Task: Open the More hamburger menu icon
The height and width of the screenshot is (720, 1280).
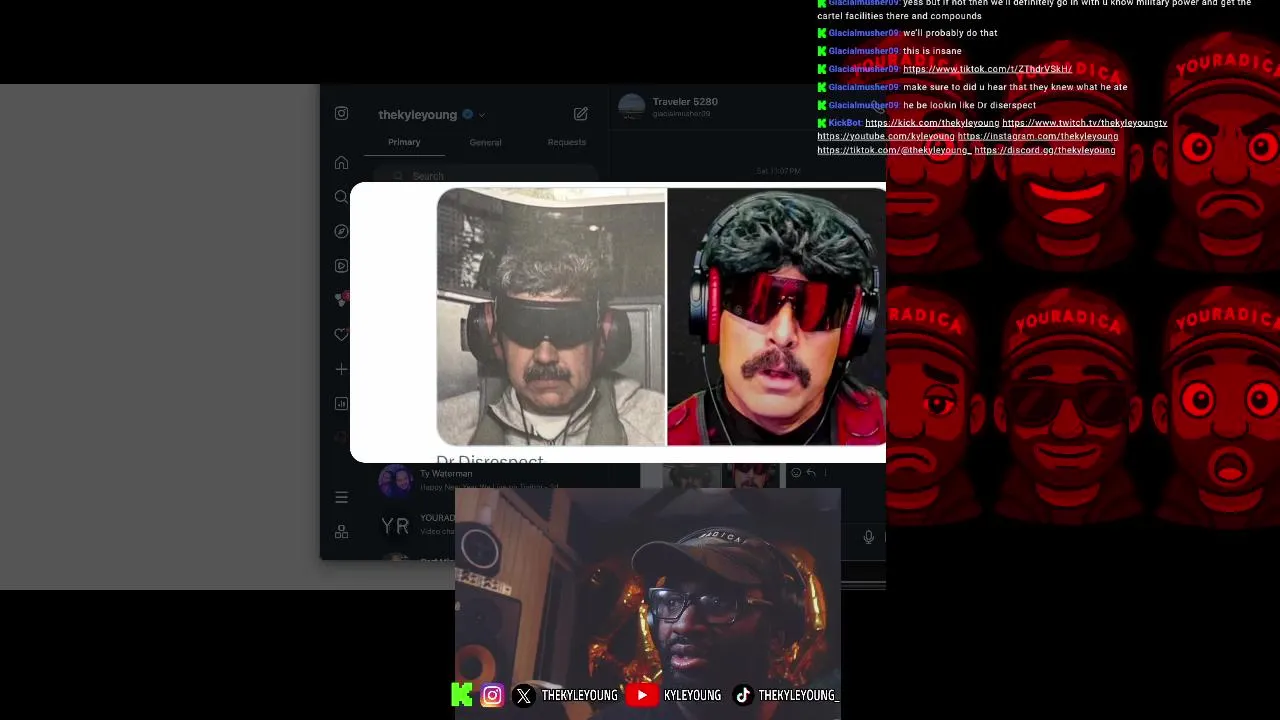Action: click(341, 497)
